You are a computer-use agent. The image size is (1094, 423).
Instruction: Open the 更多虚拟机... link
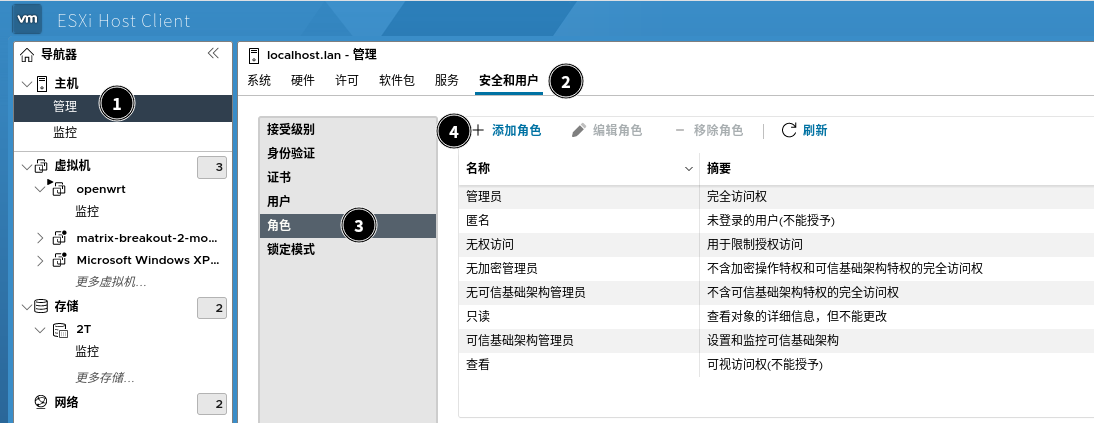point(111,282)
